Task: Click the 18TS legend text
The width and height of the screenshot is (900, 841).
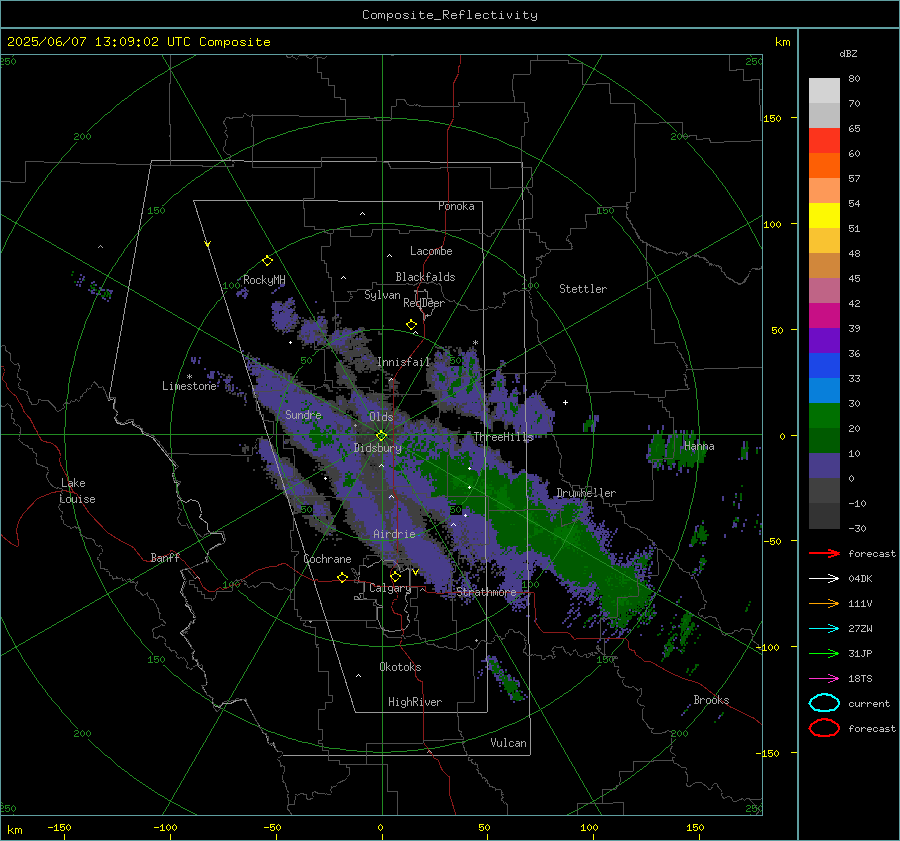Action: tap(860, 679)
